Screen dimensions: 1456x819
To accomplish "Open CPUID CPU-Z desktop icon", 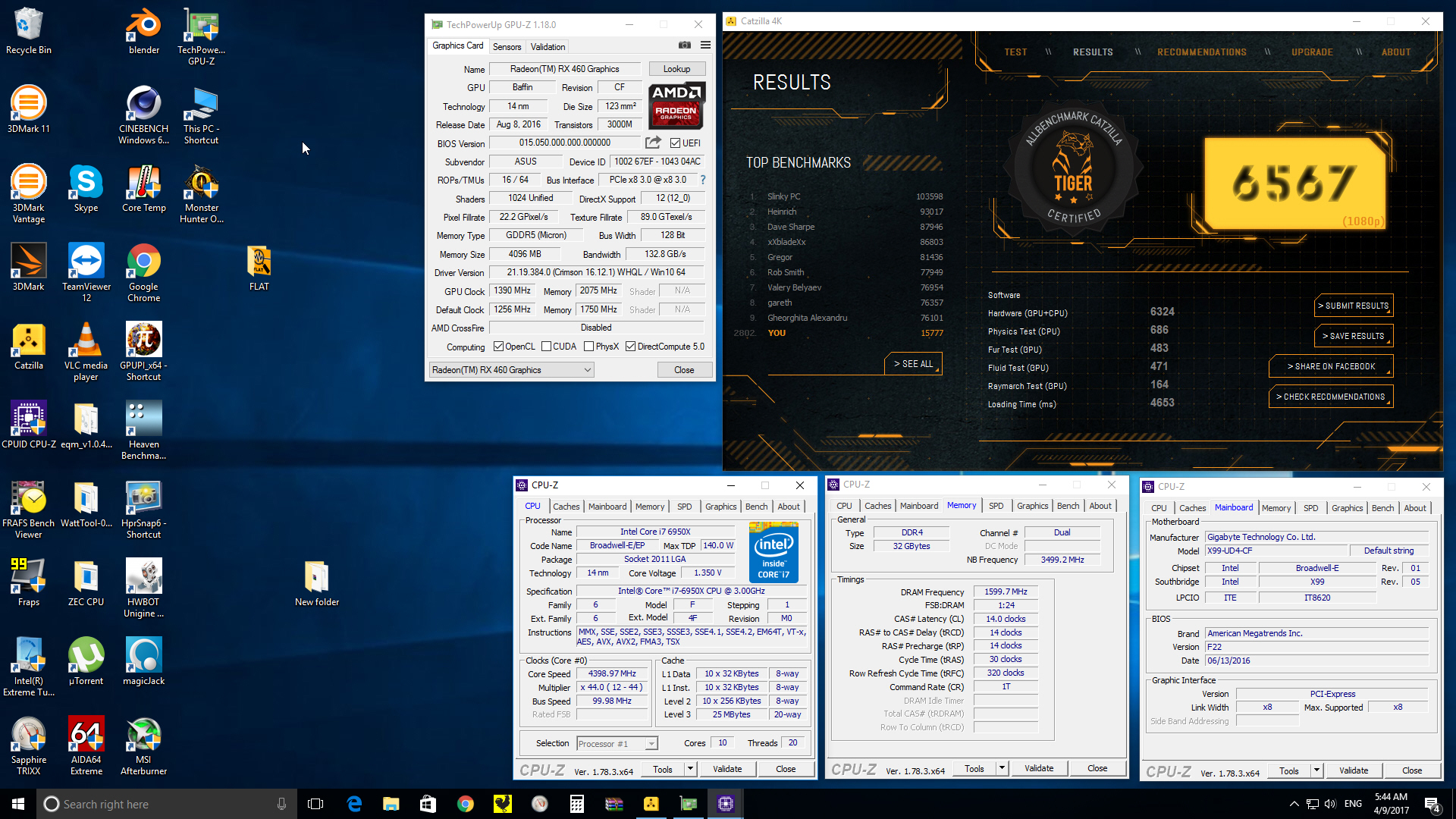I will (x=29, y=425).
